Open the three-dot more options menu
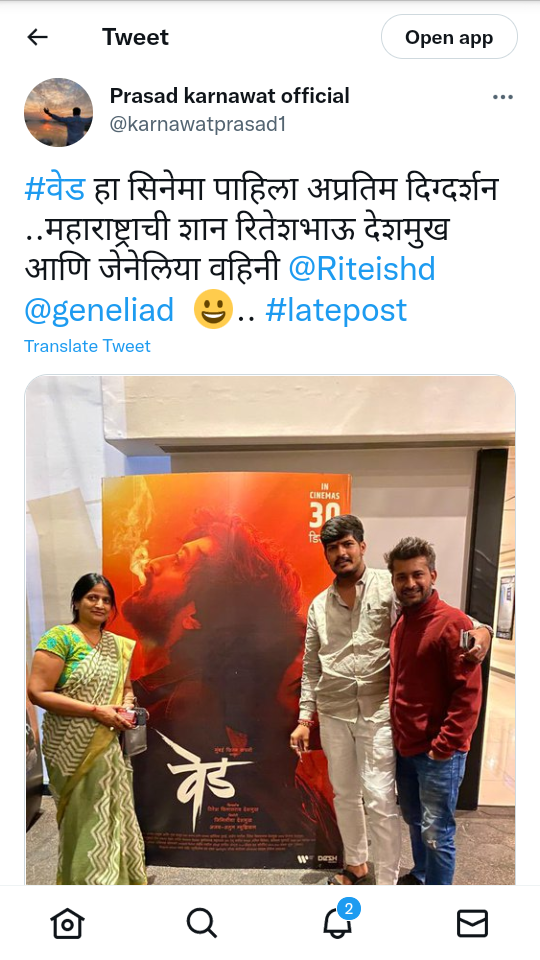The image size is (540, 960). (x=503, y=97)
